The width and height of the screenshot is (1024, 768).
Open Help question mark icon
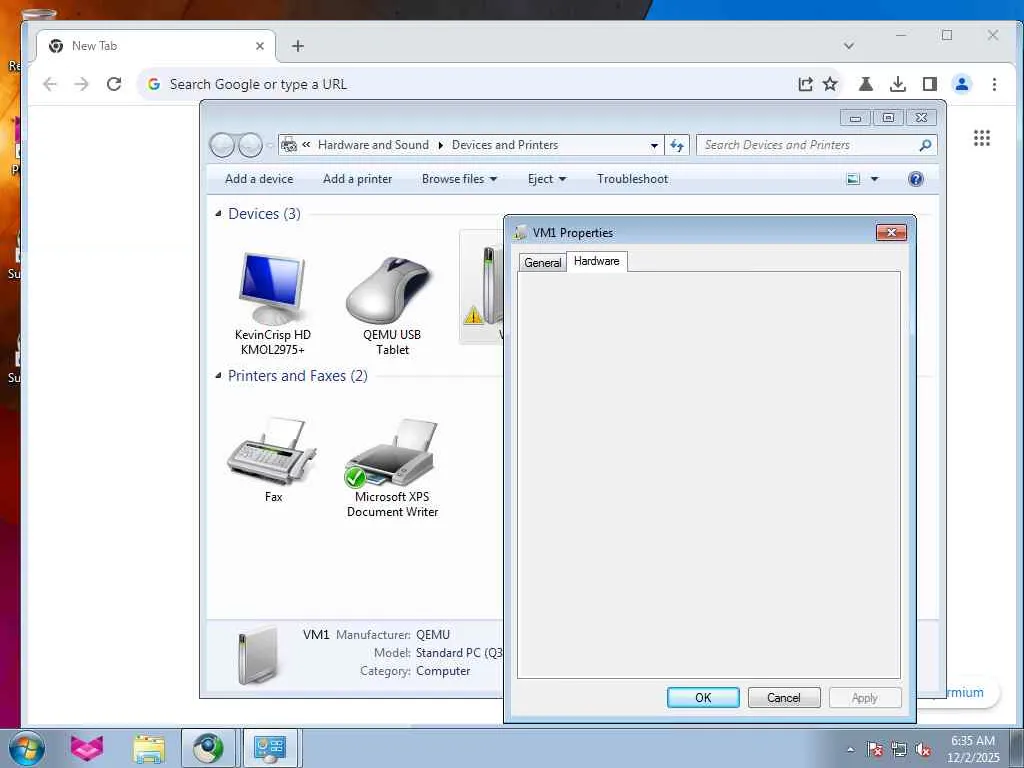[916, 179]
